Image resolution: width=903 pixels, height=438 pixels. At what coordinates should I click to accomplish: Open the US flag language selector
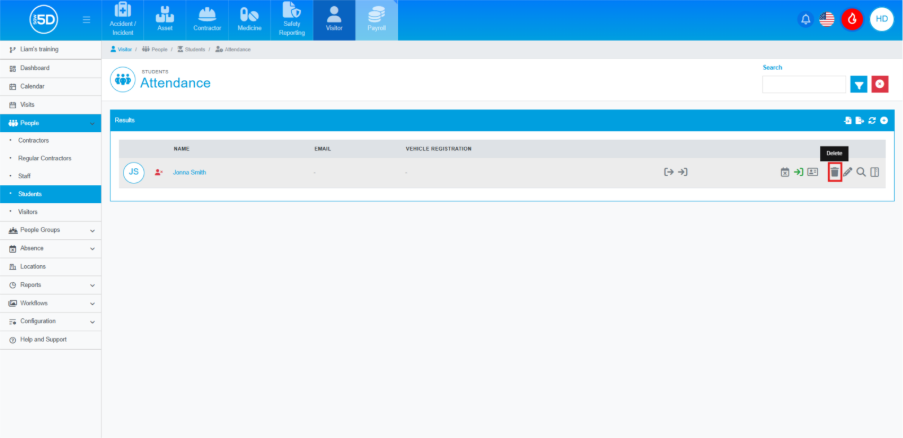click(827, 19)
